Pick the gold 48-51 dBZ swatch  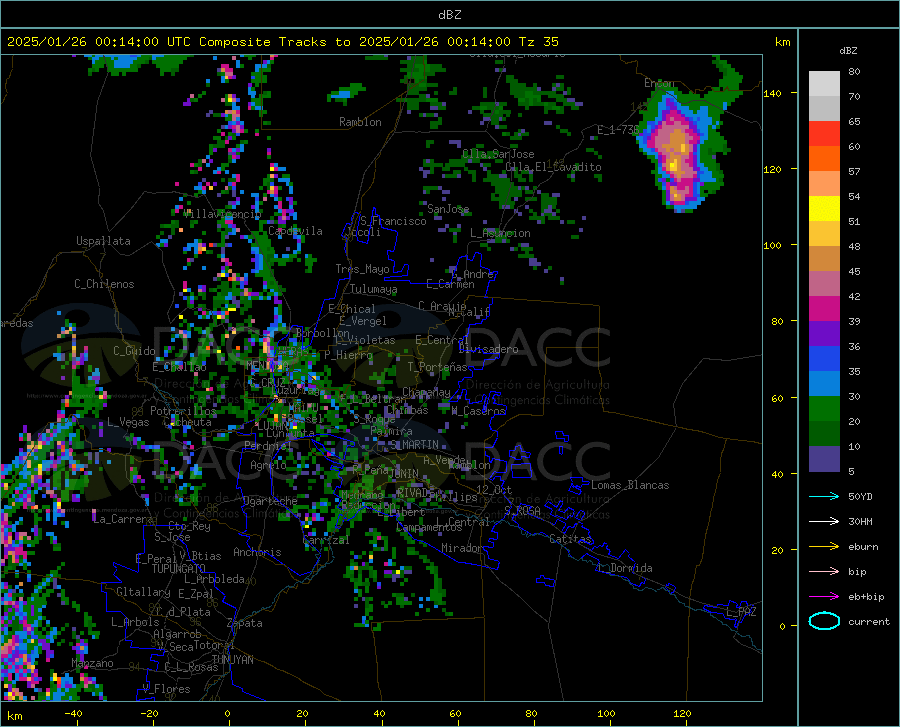pos(824,234)
